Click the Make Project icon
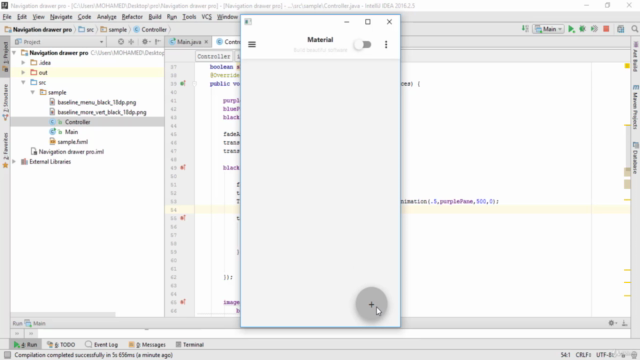 (x=525, y=29)
